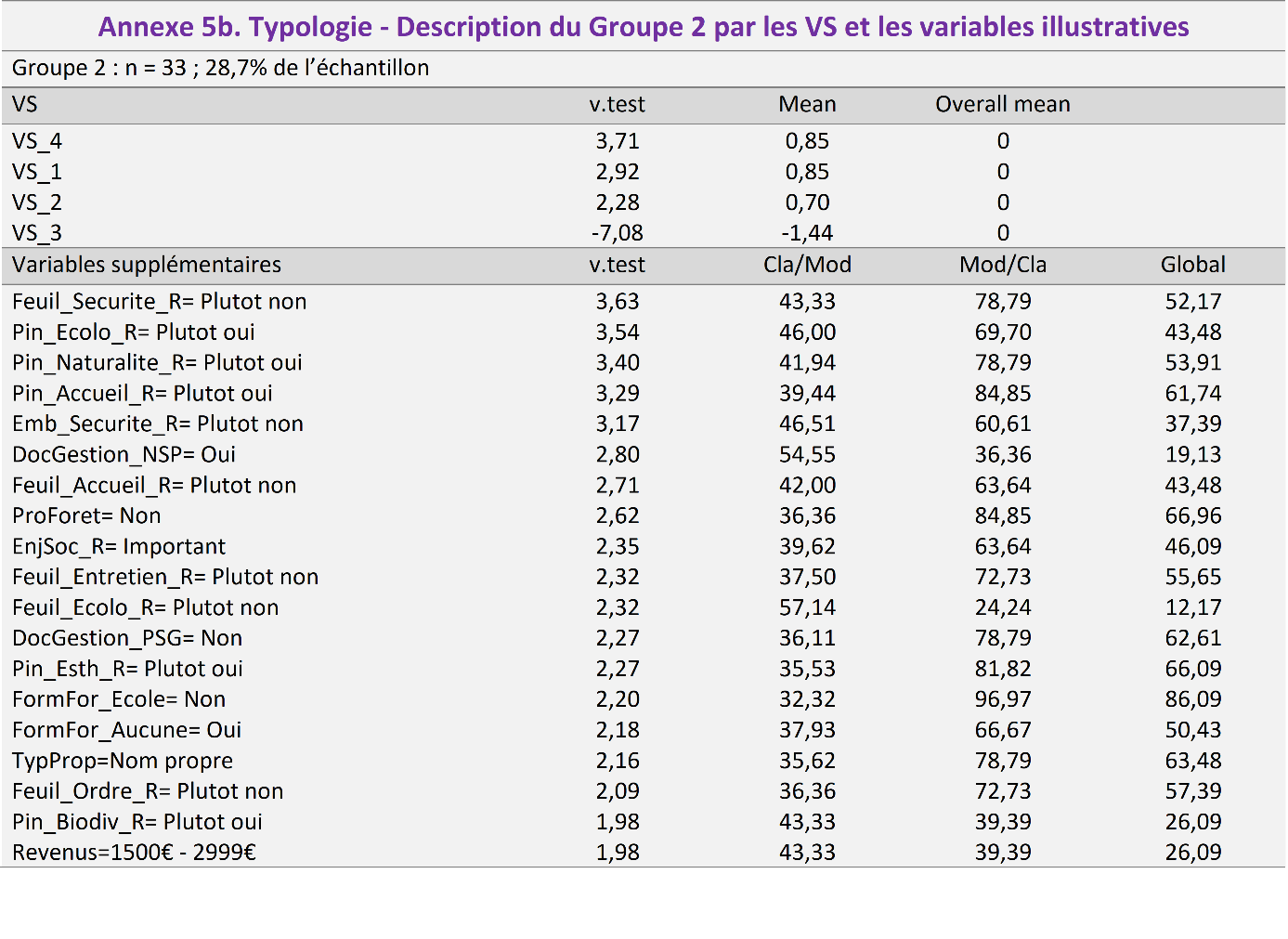This screenshot has width=1288, height=939.
Task: Click the 'Global' column header
Action: tap(1193, 265)
